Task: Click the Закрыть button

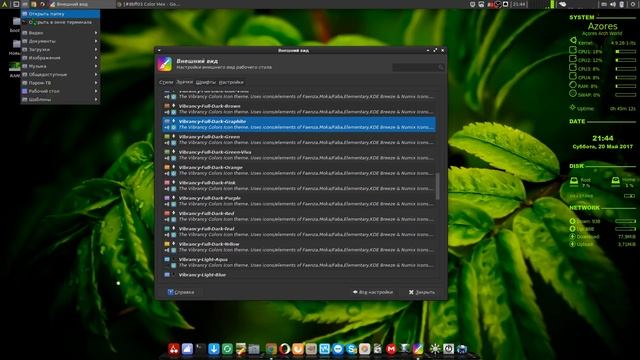Action: pyautogui.click(x=422, y=292)
